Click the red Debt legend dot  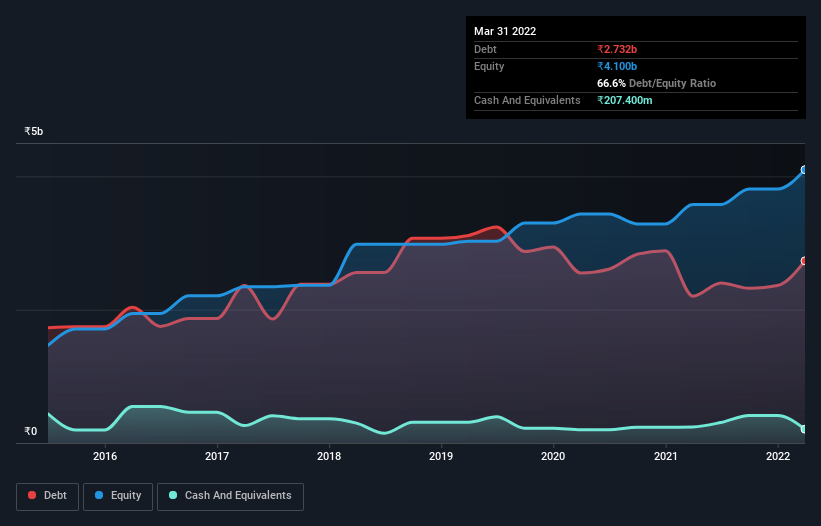(32, 495)
